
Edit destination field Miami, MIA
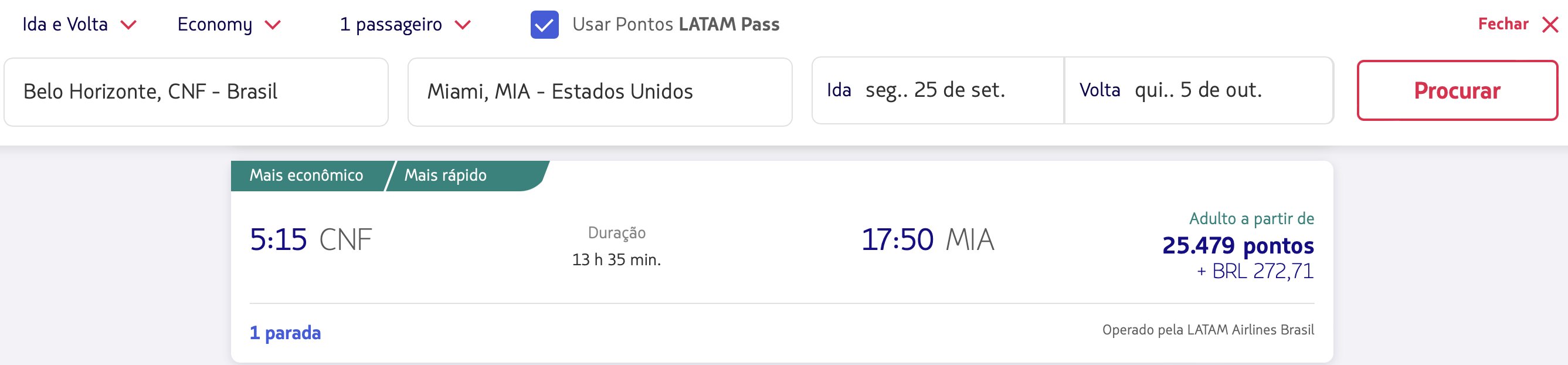(599, 92)
